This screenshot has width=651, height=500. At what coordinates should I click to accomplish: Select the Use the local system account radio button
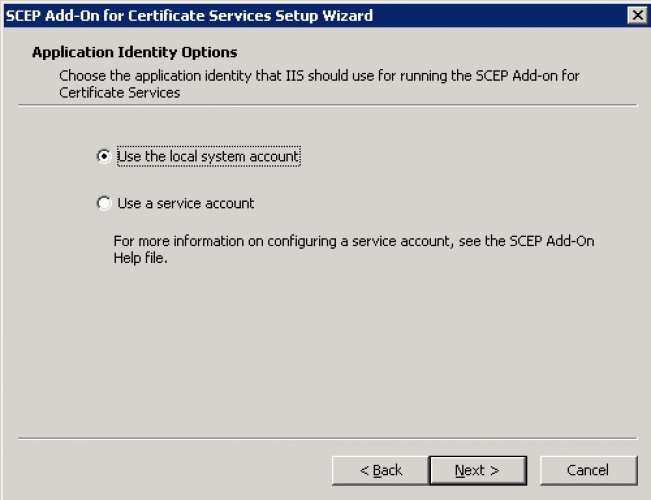104,156
